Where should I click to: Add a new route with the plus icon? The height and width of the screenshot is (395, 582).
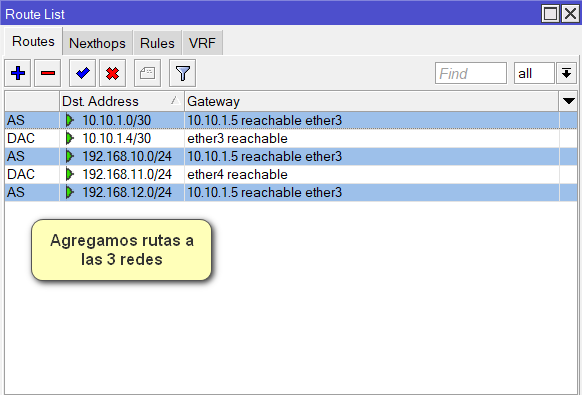tap(18, 73)
